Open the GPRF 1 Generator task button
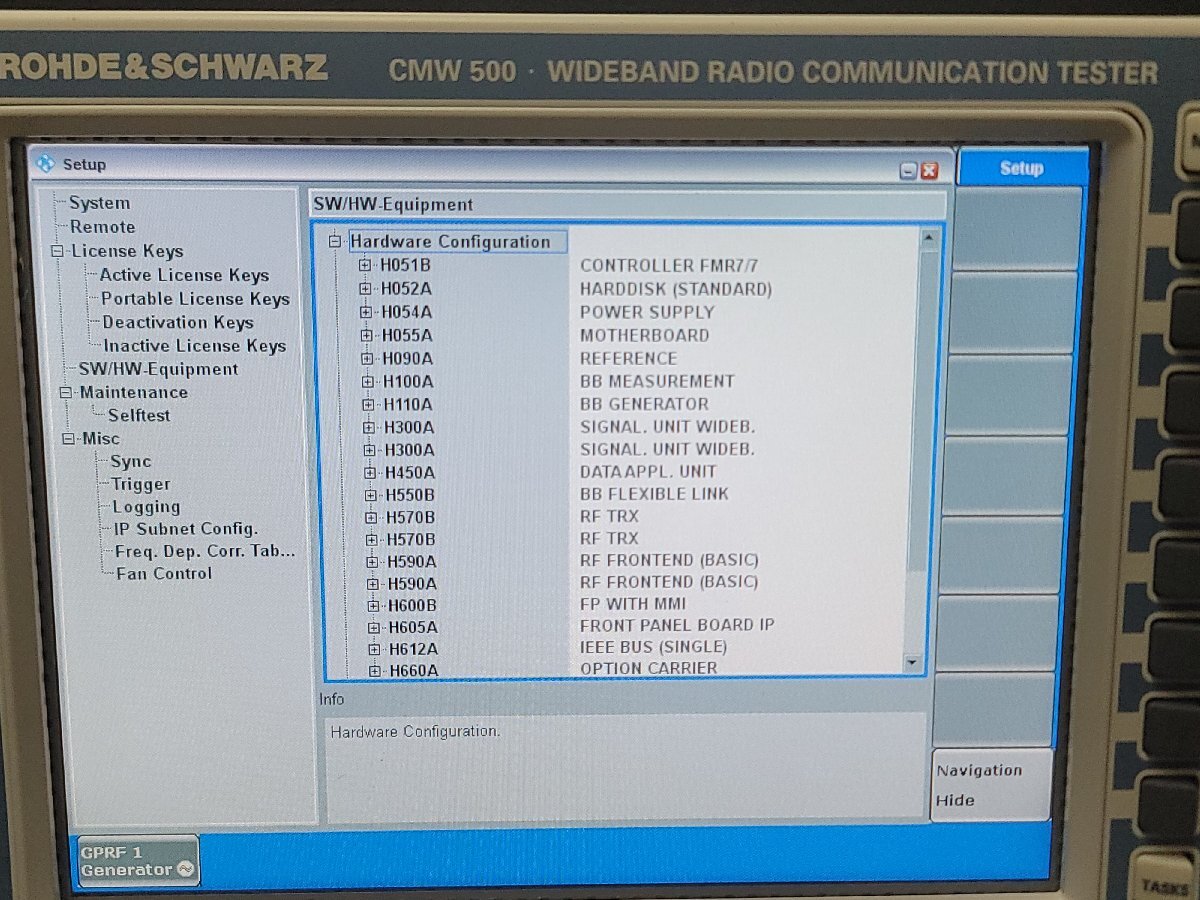The image size is (1200, 900). 139,861
